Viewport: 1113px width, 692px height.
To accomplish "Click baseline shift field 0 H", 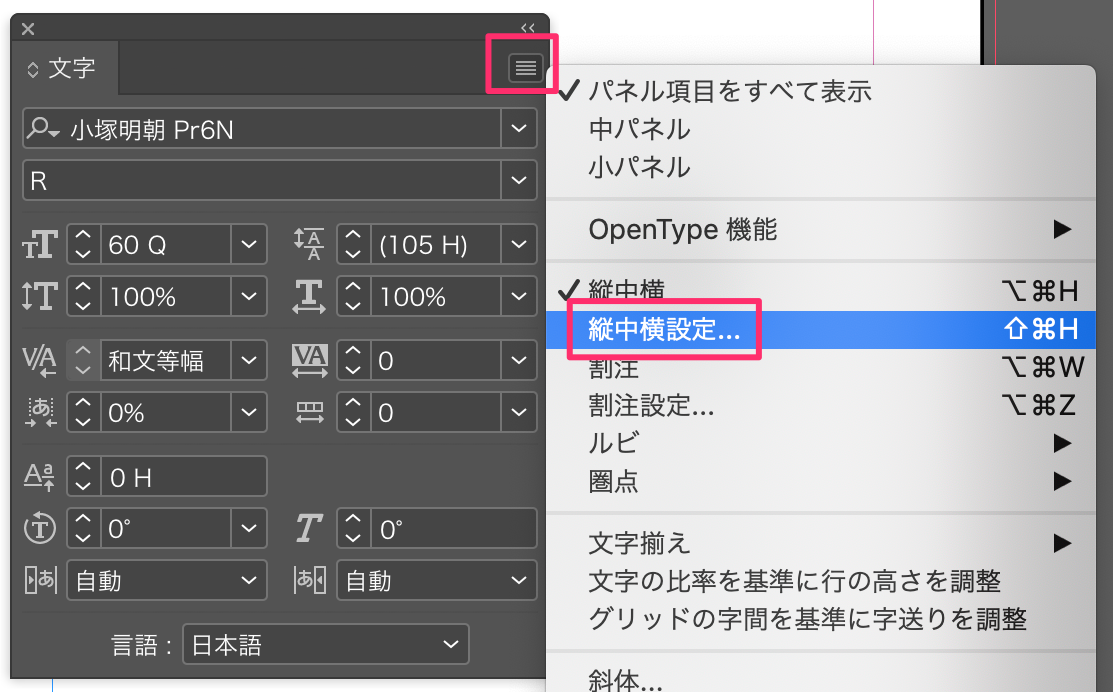I will pos(183,476).
